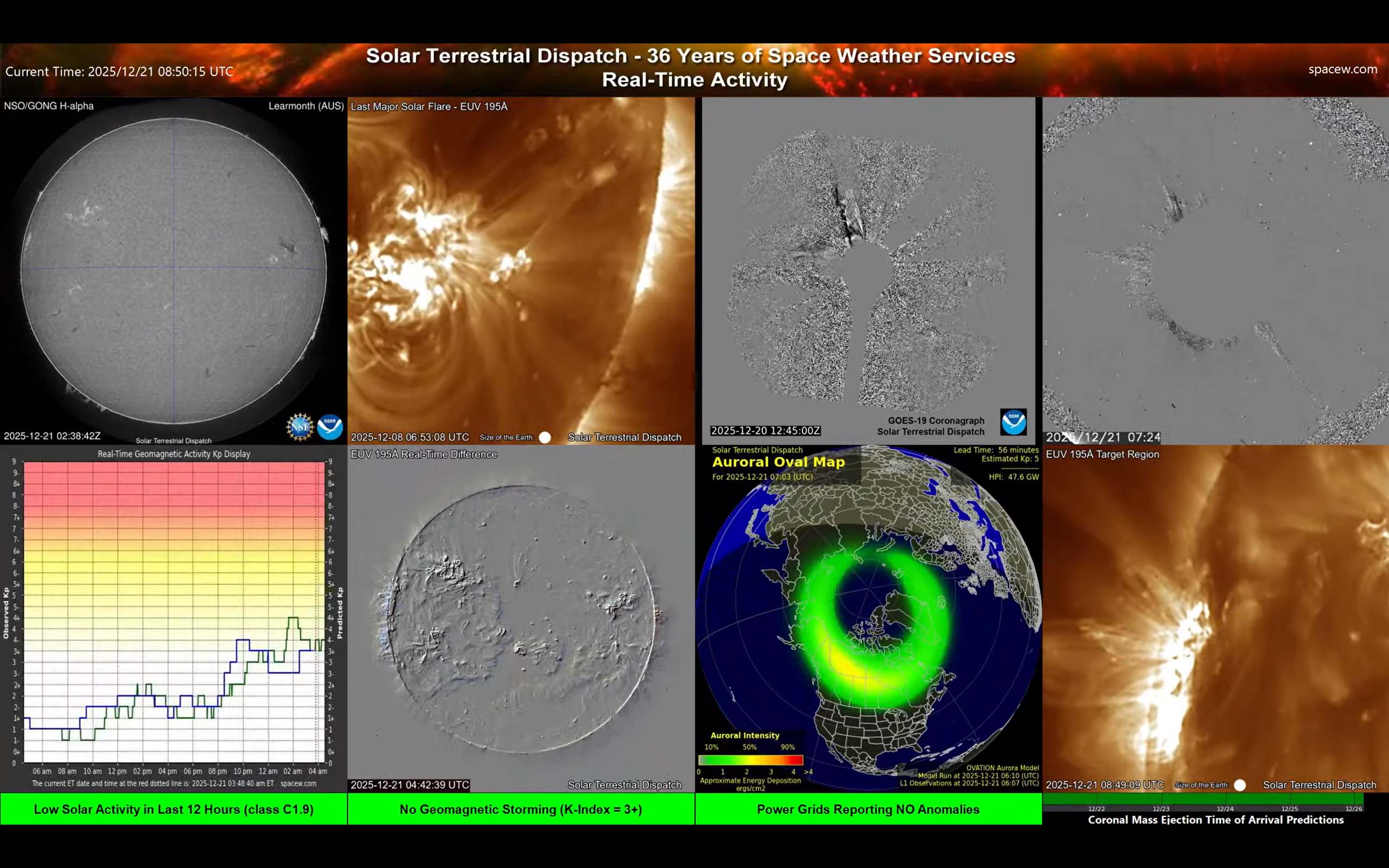The height and width of the screenshot is (868, 1389).
Task: Select the 'Last Major Solar Flare - EUV 195Å' panel title
Action: 428,106
